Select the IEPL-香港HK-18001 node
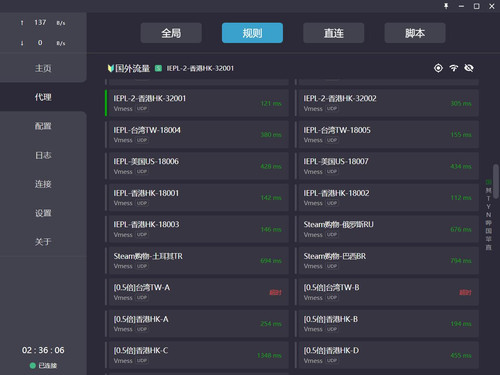The image size is (500, 375). click(x=197, y=198)
